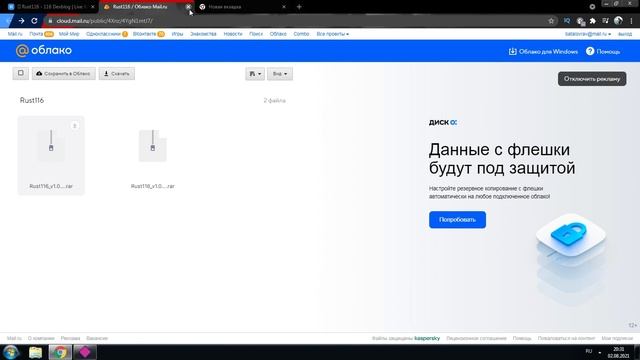
Task: Open Поиск in the portal bar
Action: (256, 34)
